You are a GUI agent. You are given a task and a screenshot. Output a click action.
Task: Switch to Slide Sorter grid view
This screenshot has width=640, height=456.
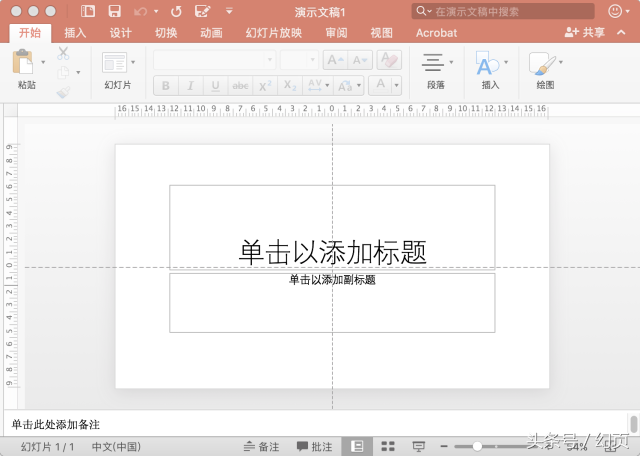(388, 446)
